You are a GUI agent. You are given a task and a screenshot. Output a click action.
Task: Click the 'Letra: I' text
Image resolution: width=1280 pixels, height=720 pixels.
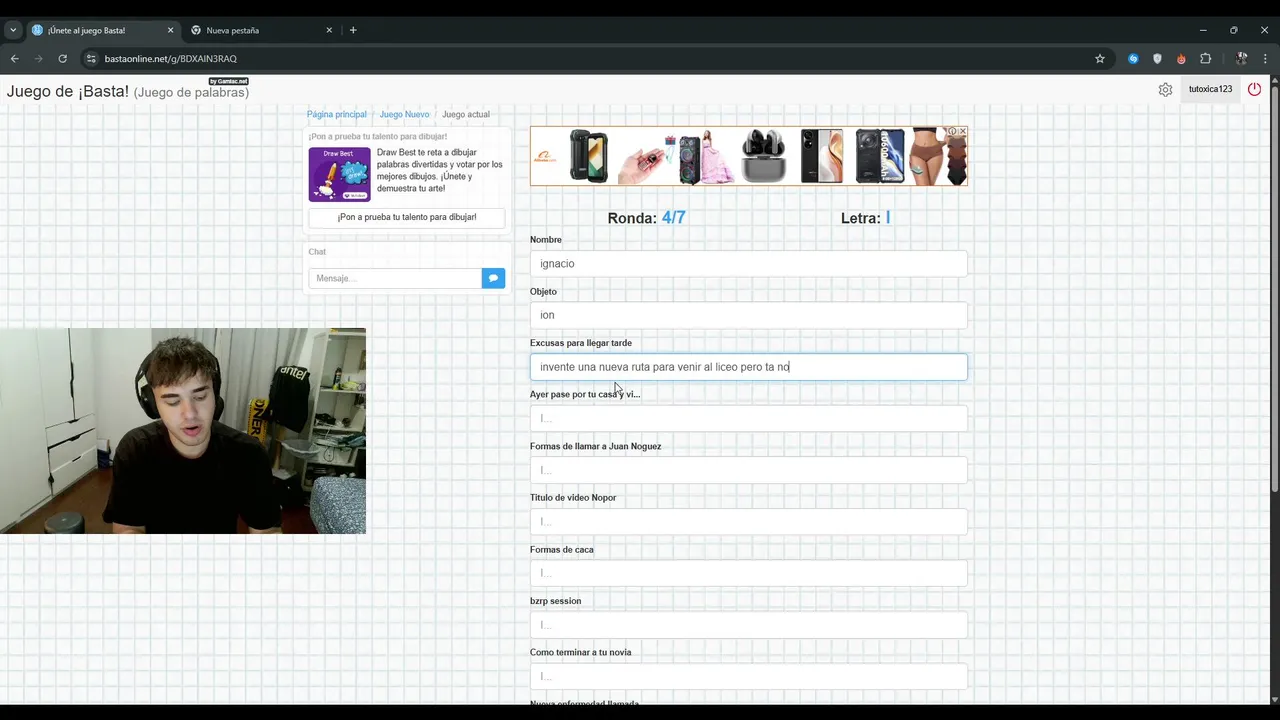pyautogui.click(x=865, y=218)
